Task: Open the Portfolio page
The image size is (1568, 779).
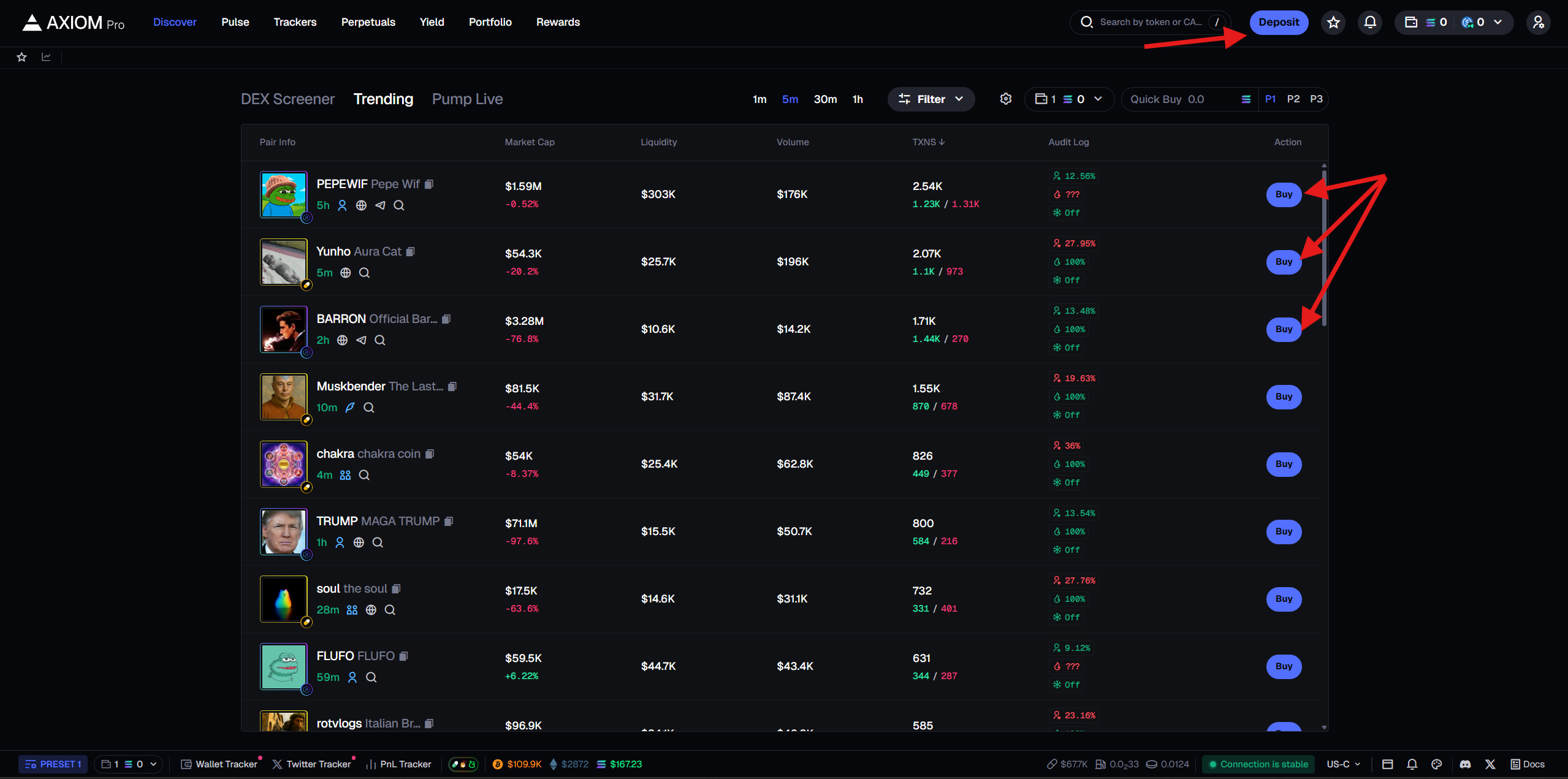Action: point(490,22)
